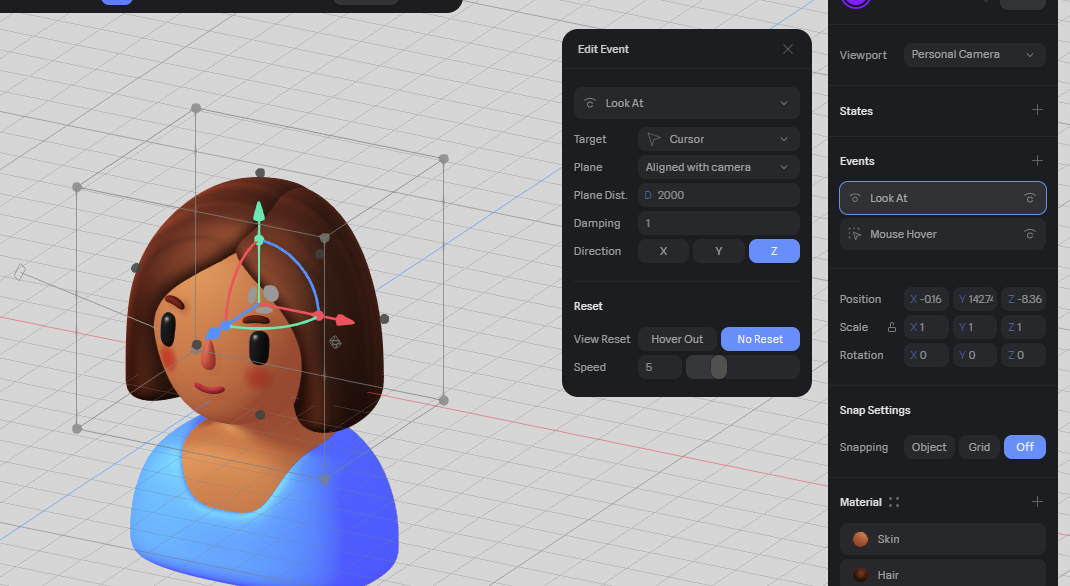Screen dimensions: 1070x586
Task: Add a new material with plus icon
Action: (1037, 501)
